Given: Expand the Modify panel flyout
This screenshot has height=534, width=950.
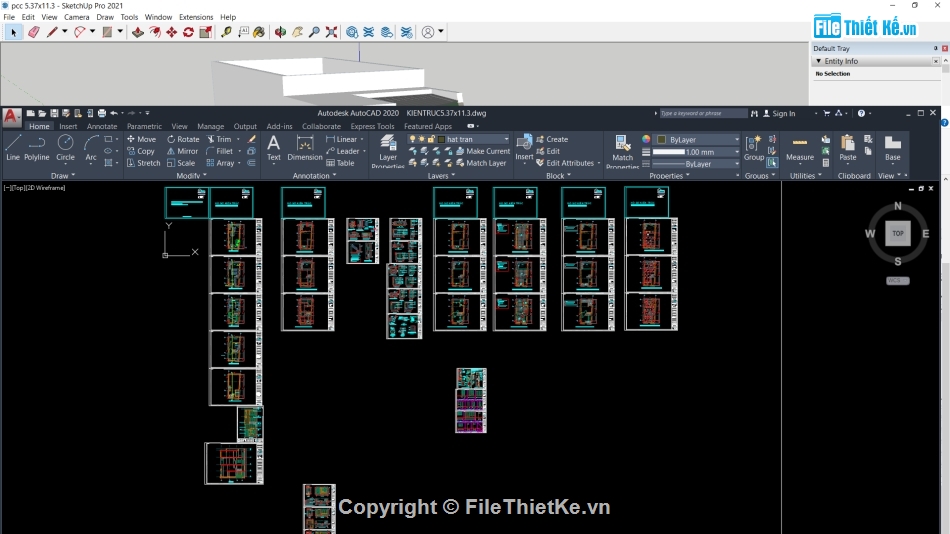Looking at the screenshot, I should point(191,176).
